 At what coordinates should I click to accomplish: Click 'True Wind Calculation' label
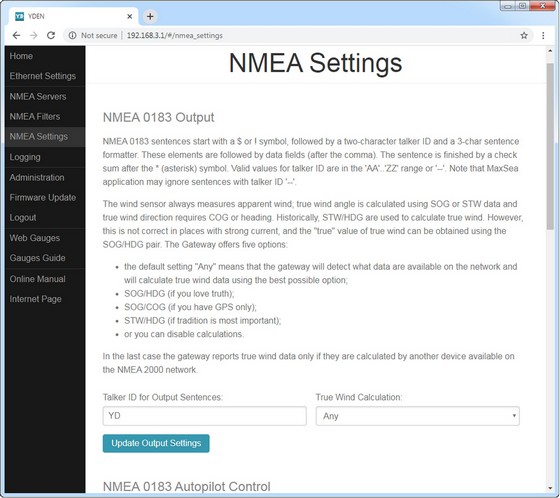(x=359, y=397)
